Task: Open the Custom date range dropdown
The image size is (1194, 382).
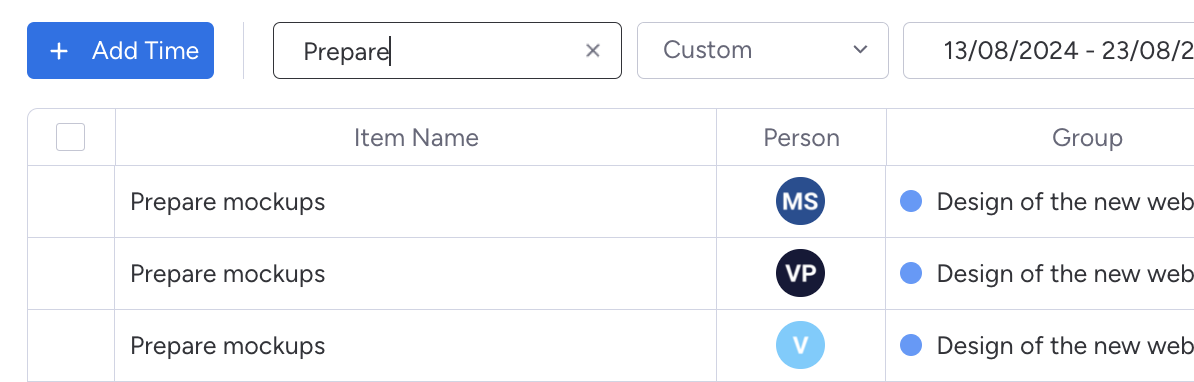Action: pos(762,51)
